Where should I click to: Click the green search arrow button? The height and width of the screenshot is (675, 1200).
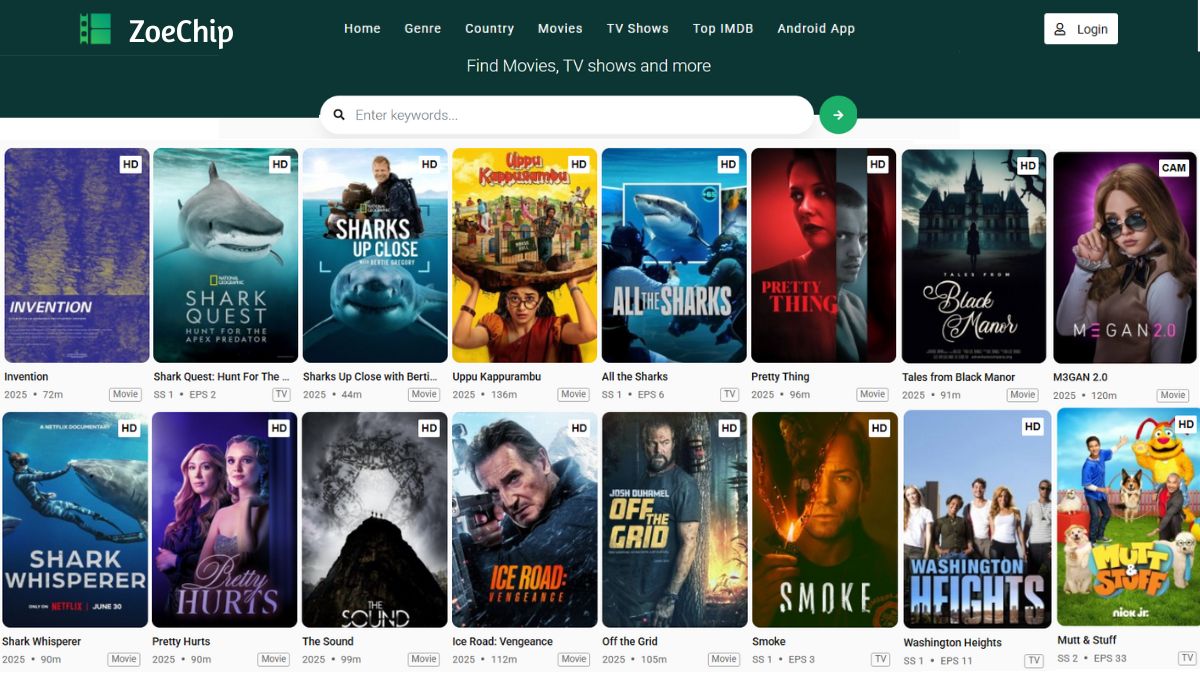click(x=838, y=115)
